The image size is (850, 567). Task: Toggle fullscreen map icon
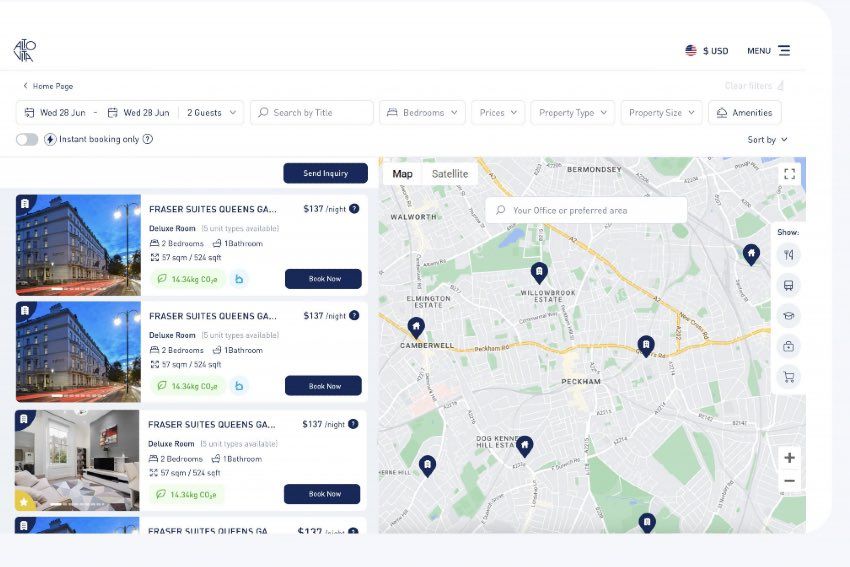(789, 174)
